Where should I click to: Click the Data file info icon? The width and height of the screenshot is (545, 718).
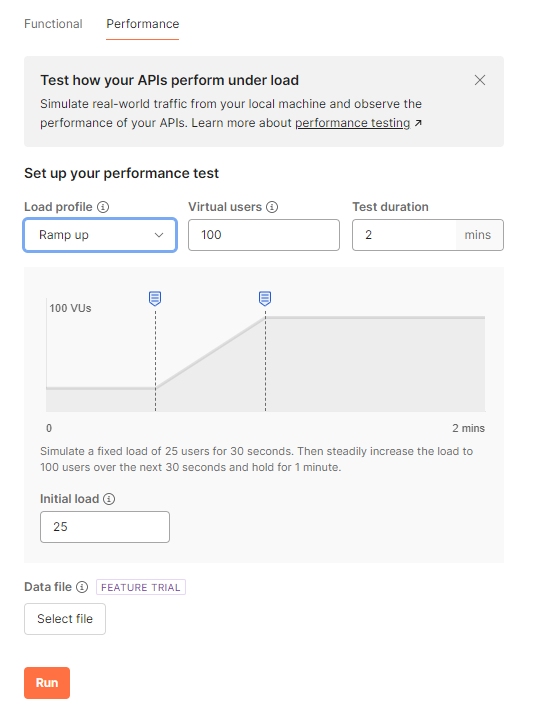(82, 587)
